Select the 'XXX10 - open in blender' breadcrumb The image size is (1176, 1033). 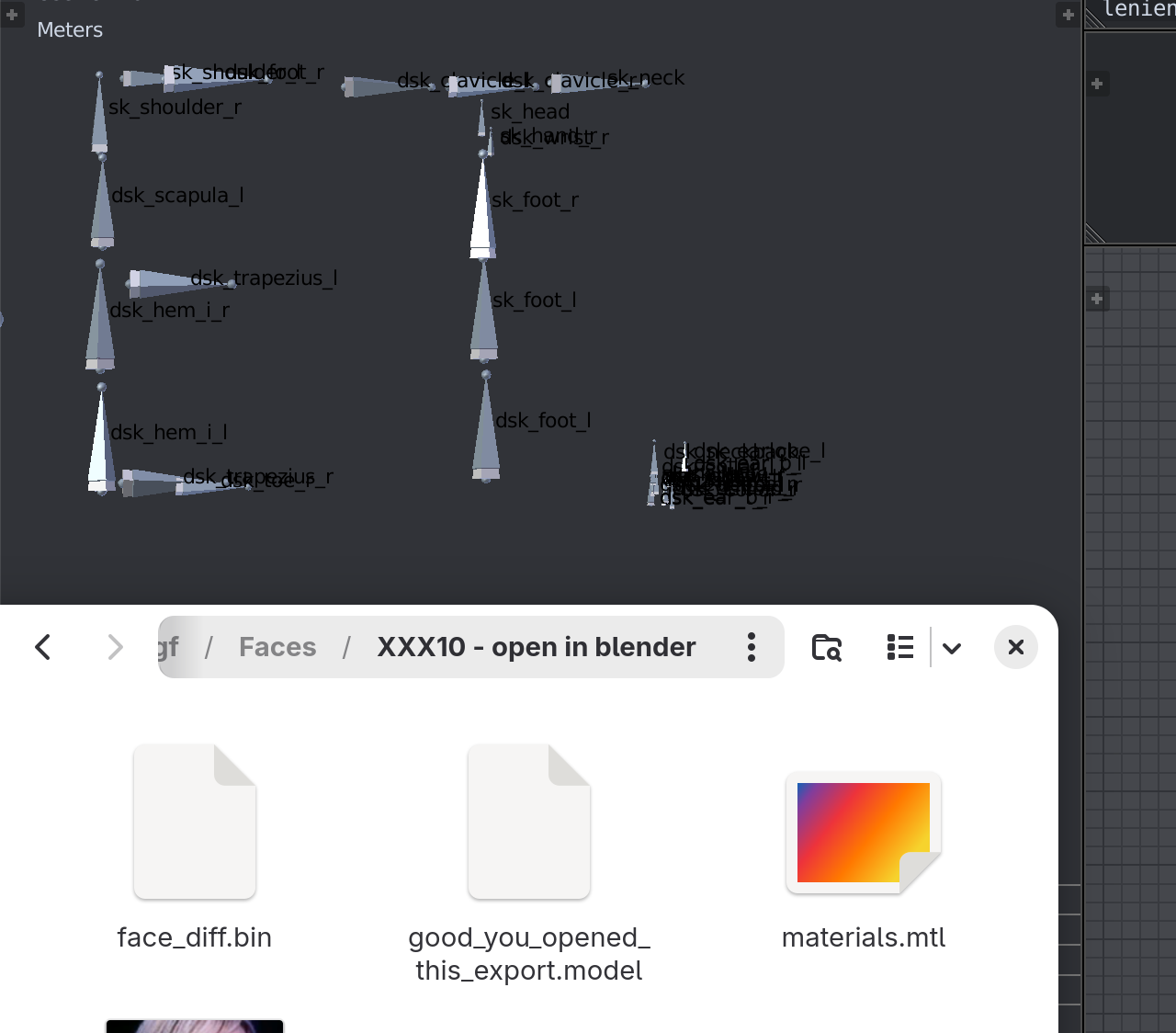pyautogui.click(x=537, y=647)
